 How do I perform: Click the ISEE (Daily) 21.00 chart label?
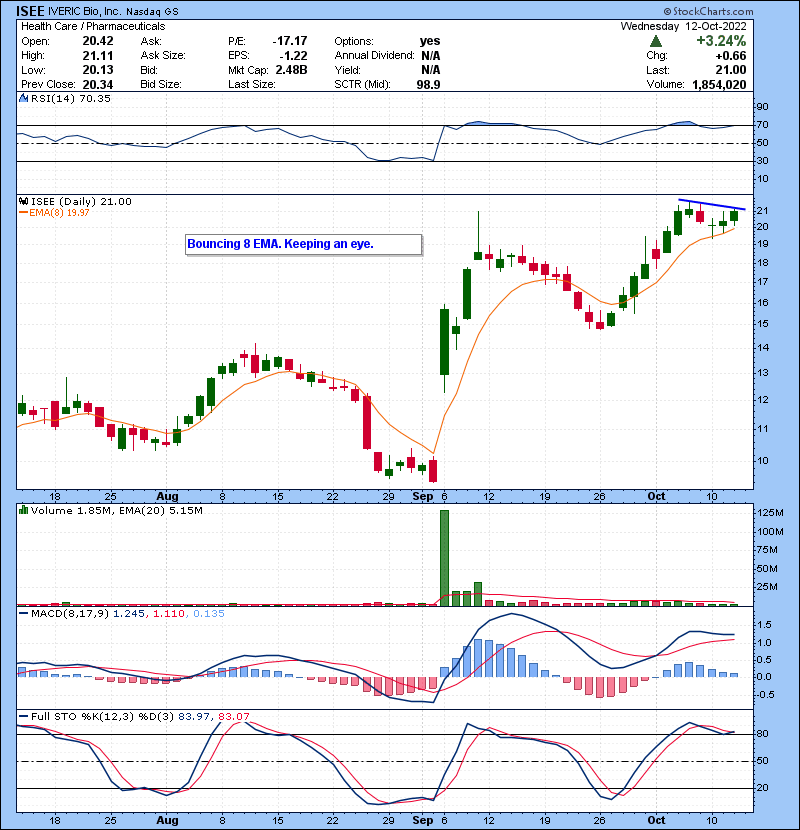81,202
